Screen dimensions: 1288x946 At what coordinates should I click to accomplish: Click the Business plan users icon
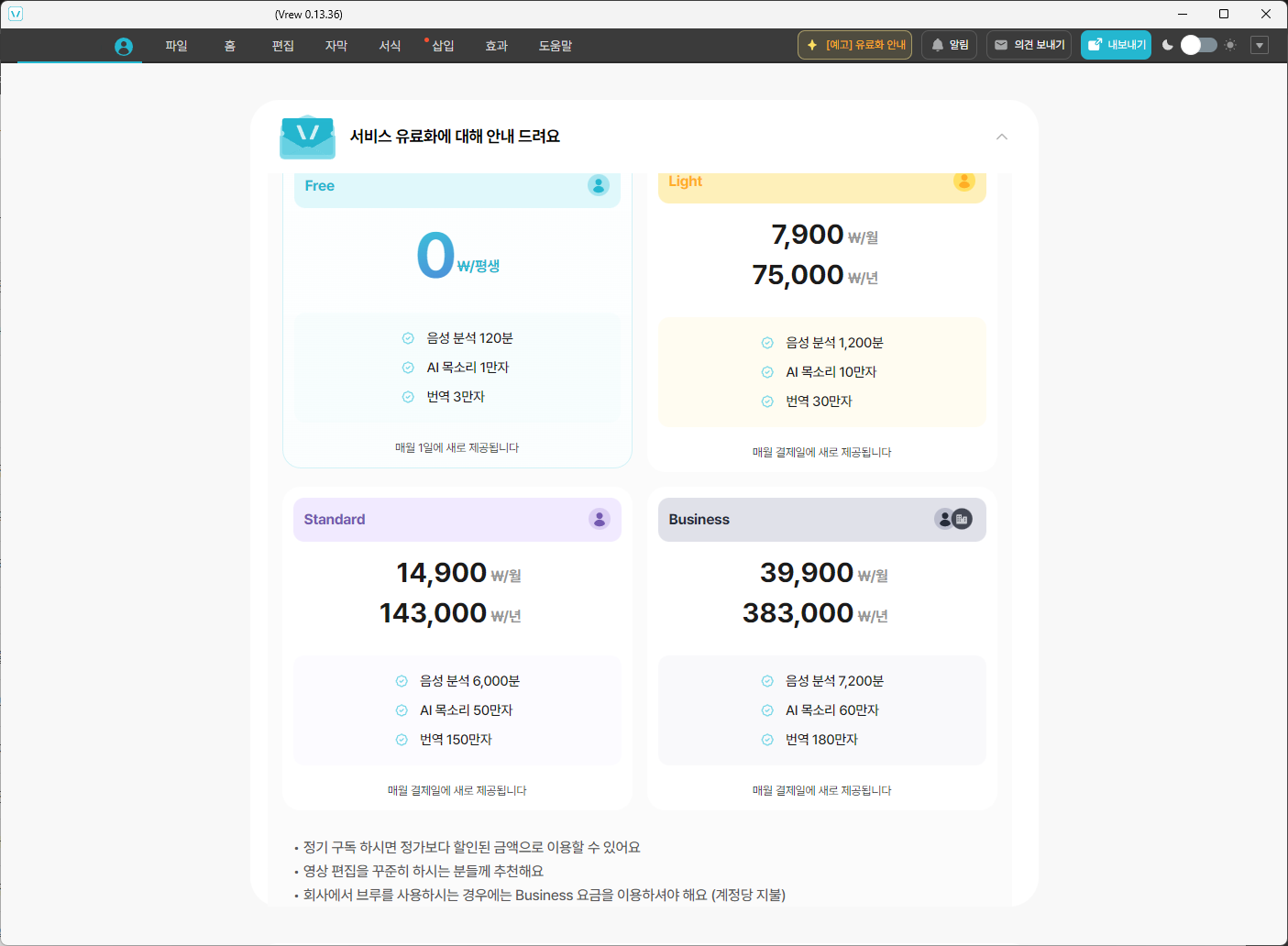coord(953,519)
